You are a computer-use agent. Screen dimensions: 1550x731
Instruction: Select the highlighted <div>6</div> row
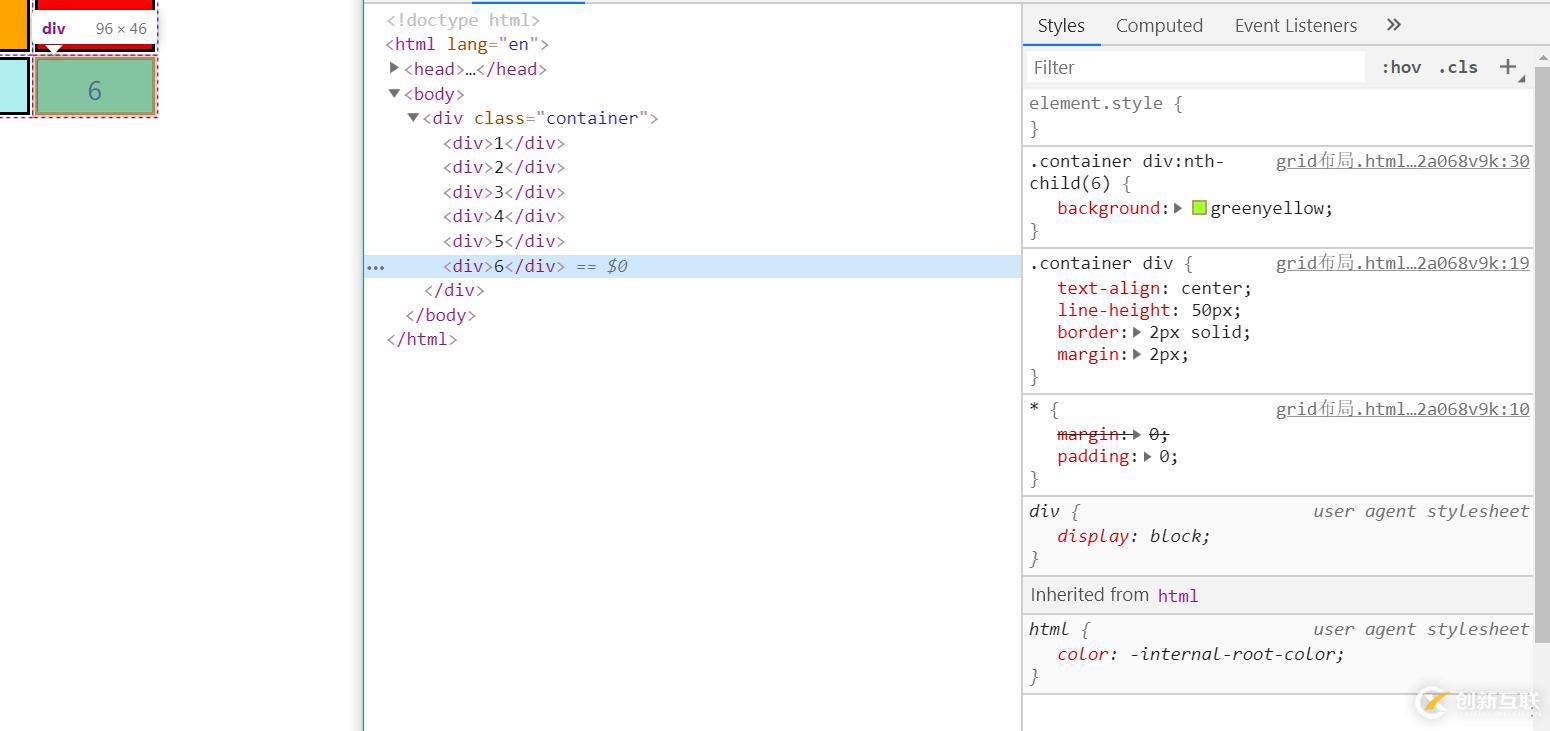point(692,266)
